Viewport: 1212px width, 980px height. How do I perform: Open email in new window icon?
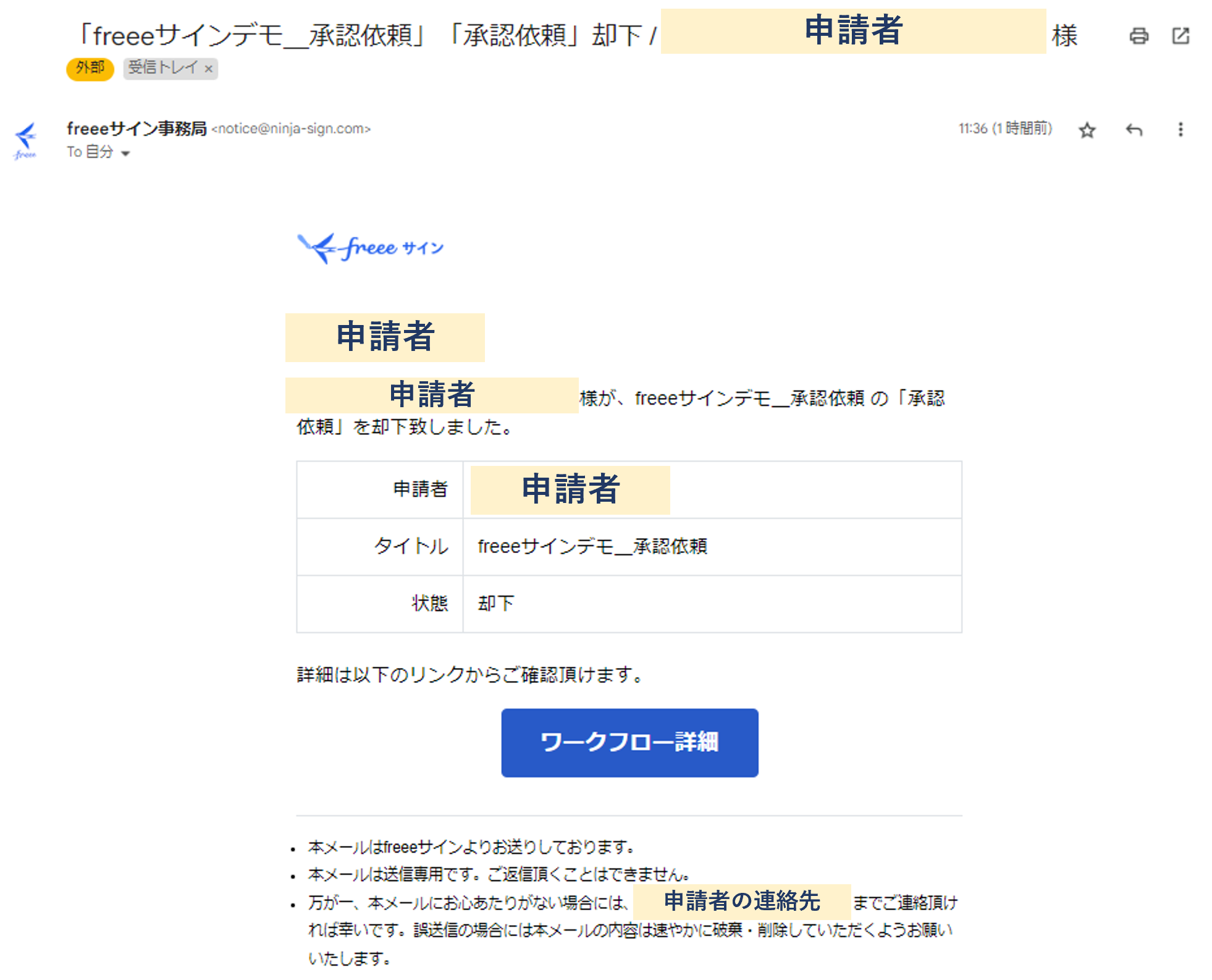tap(1180, 36)
